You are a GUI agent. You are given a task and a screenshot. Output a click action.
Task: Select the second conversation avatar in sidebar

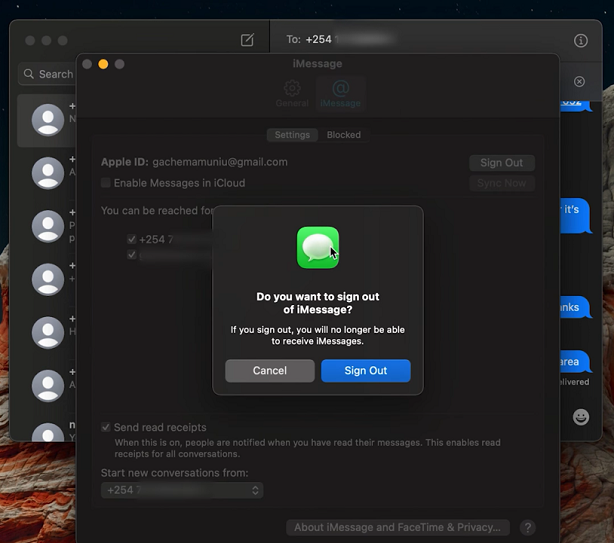[x=48, y=173]
